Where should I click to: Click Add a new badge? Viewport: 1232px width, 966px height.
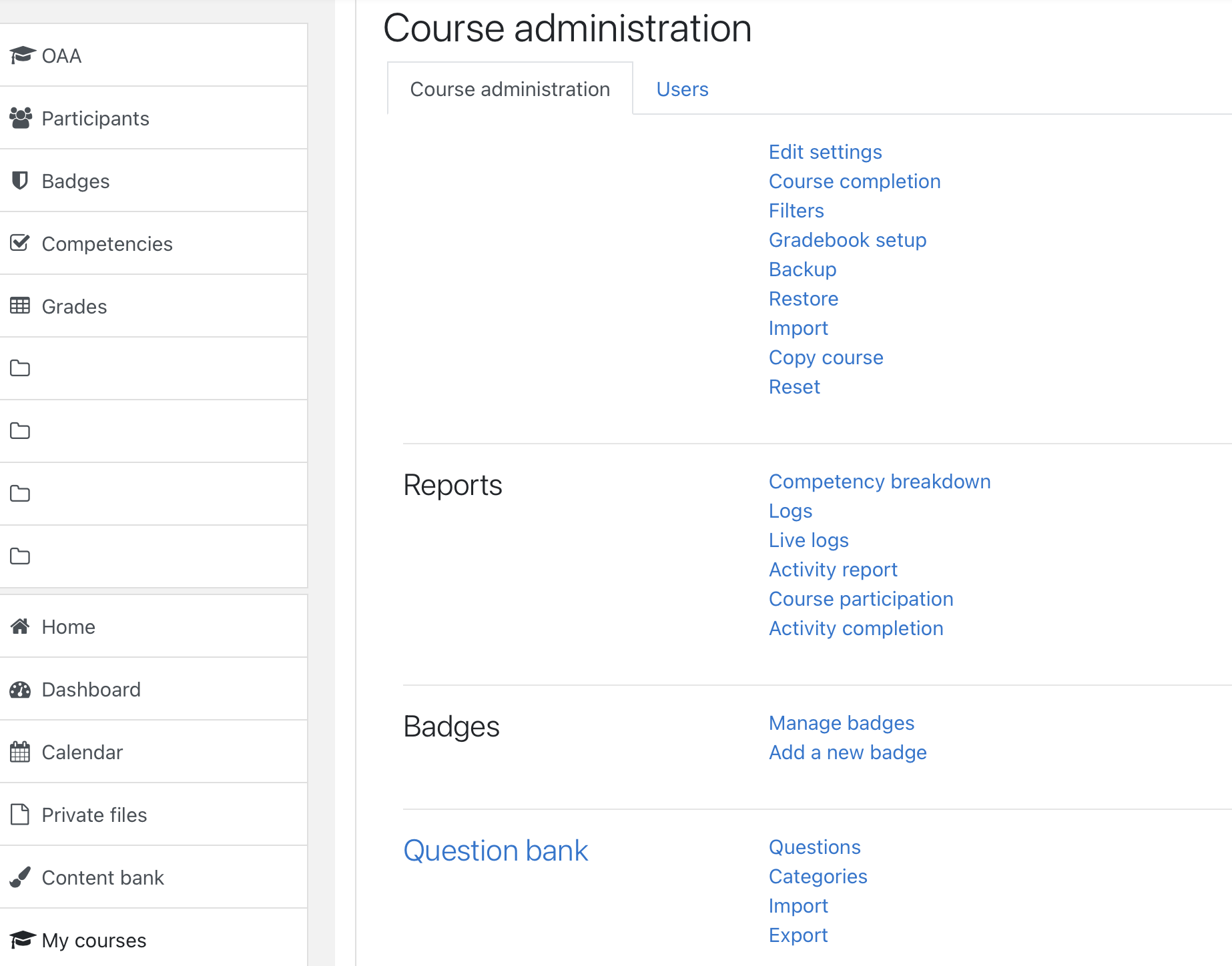point(847,753)
